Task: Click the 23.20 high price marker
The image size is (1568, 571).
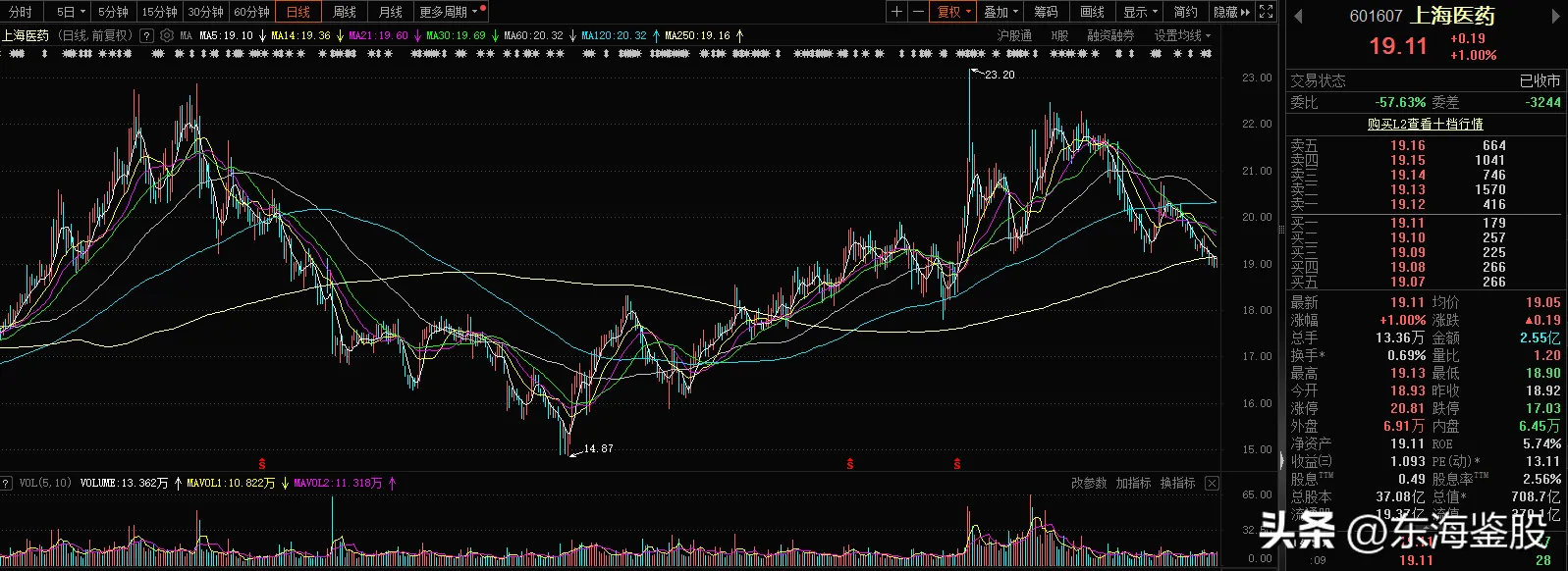Action: pos(1000,75)
